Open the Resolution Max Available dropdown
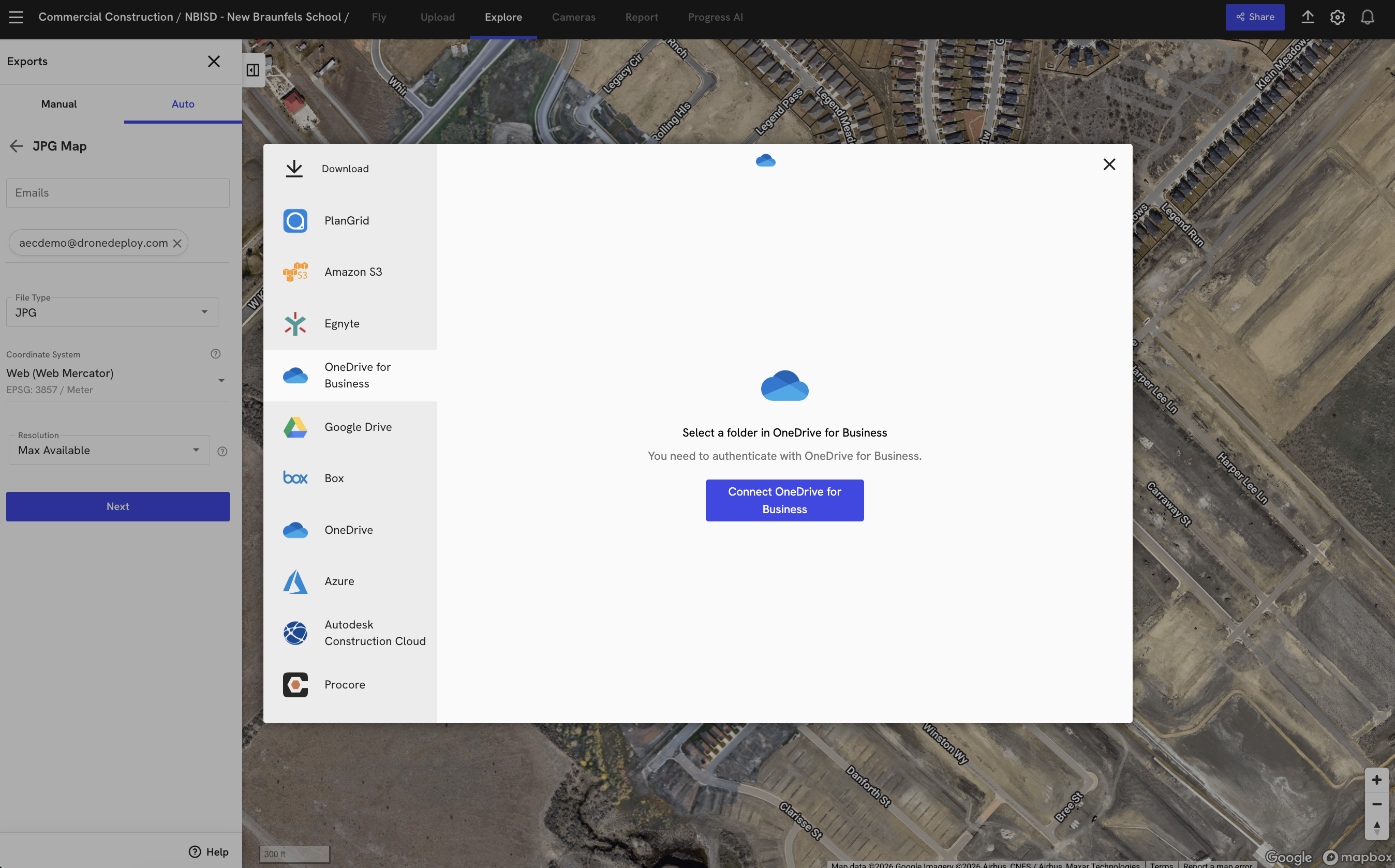Viewport: 1395px width, 868px height. [x=109, y=450]
